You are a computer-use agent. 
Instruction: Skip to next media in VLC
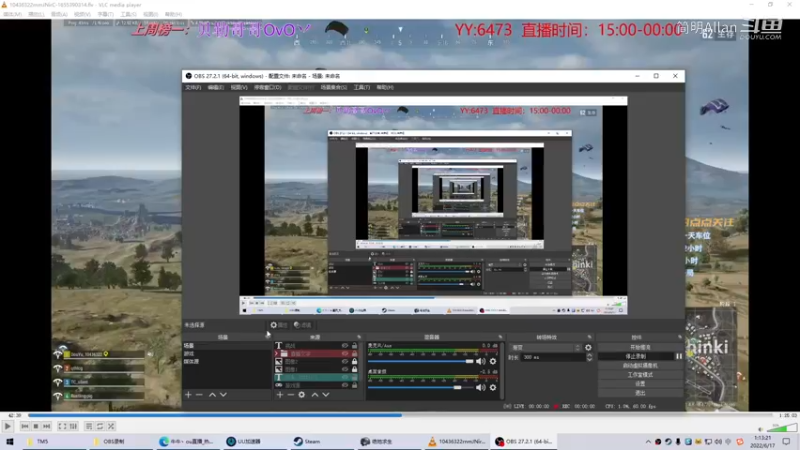[46, 426]
